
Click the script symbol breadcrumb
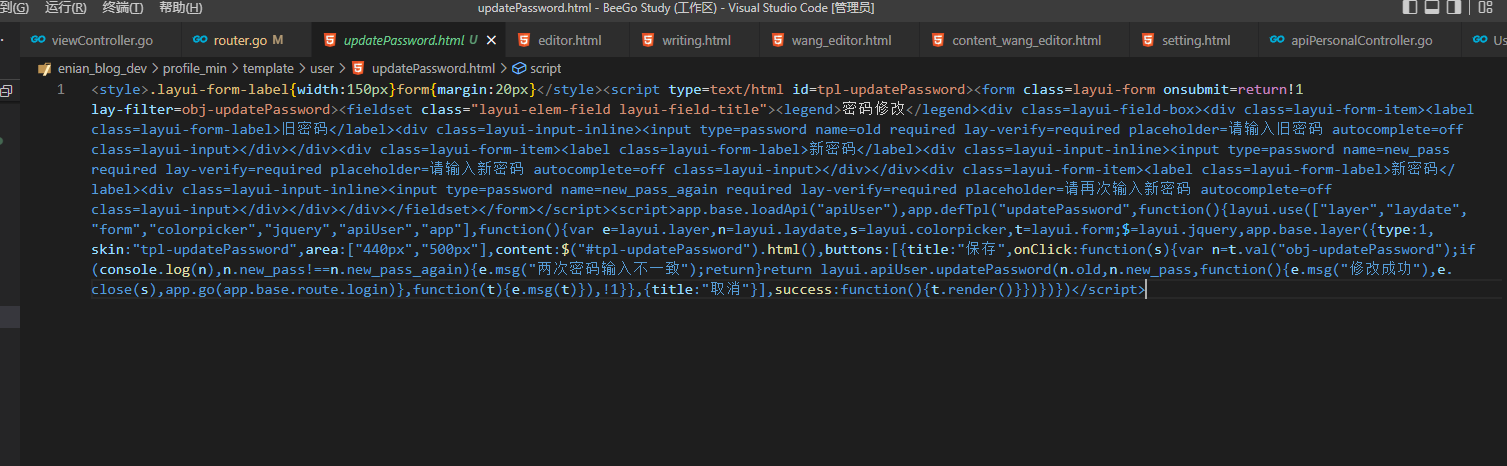point(545,69)
